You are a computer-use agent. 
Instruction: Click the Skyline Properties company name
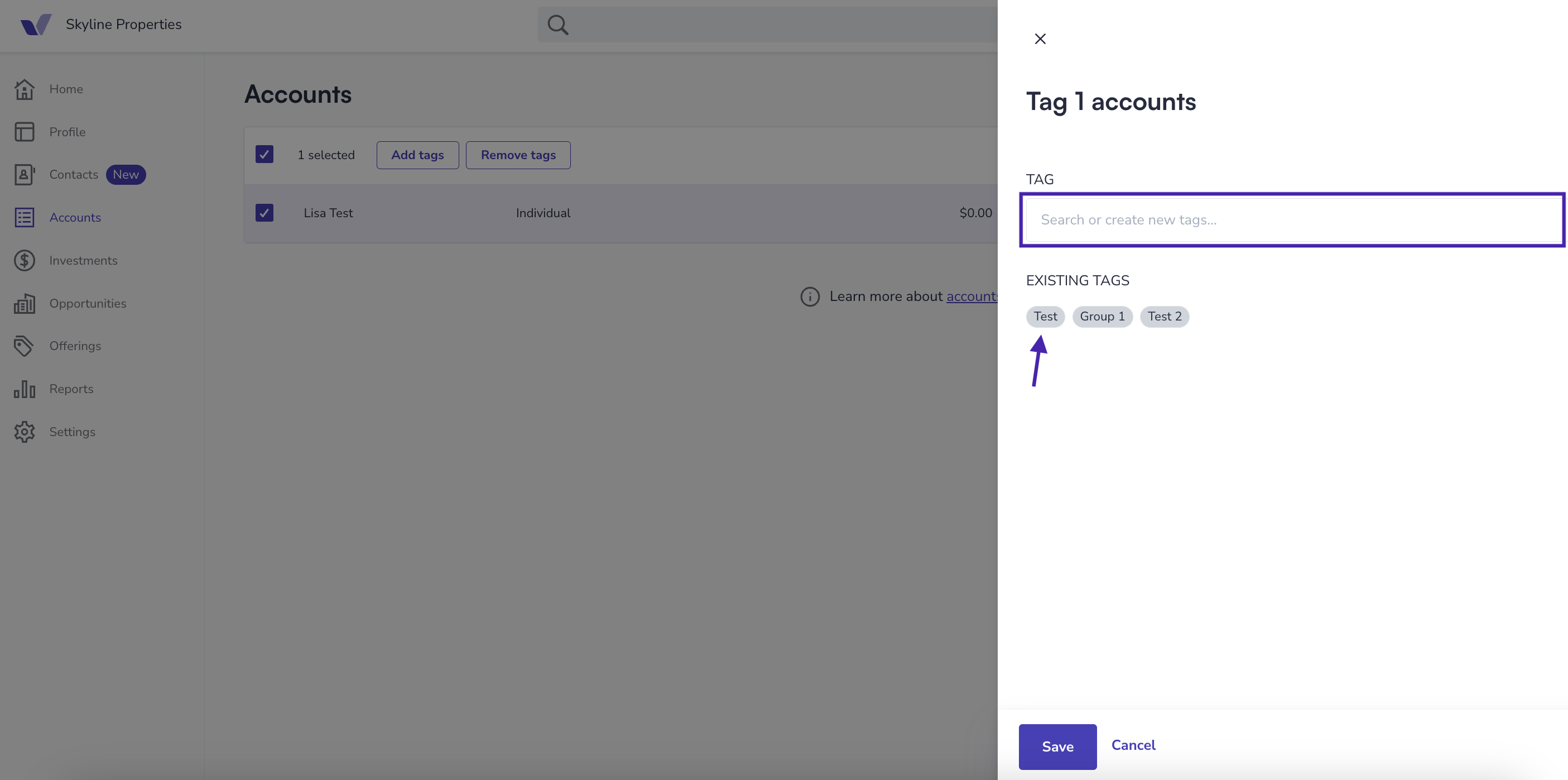tap(123, 25)
